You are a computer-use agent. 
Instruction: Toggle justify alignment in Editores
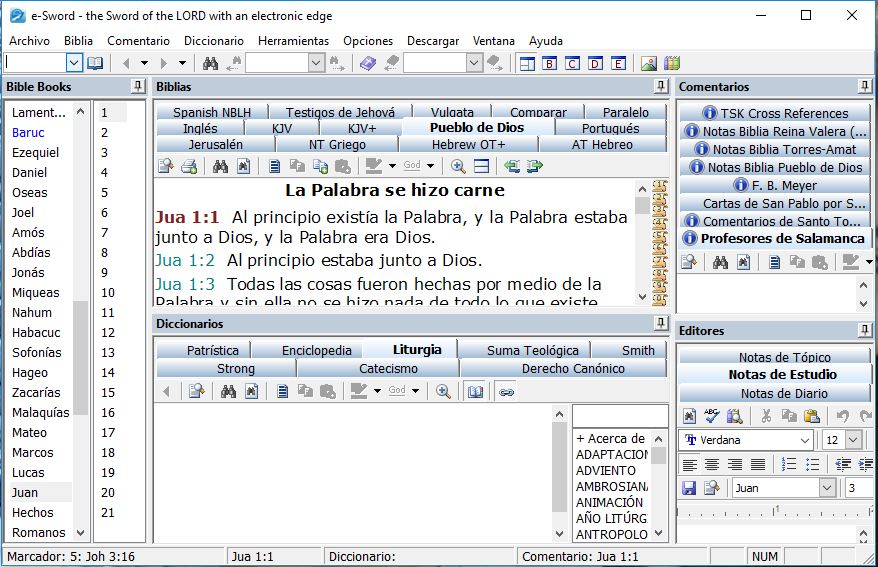pyautogui.click(x=758, y=464)
